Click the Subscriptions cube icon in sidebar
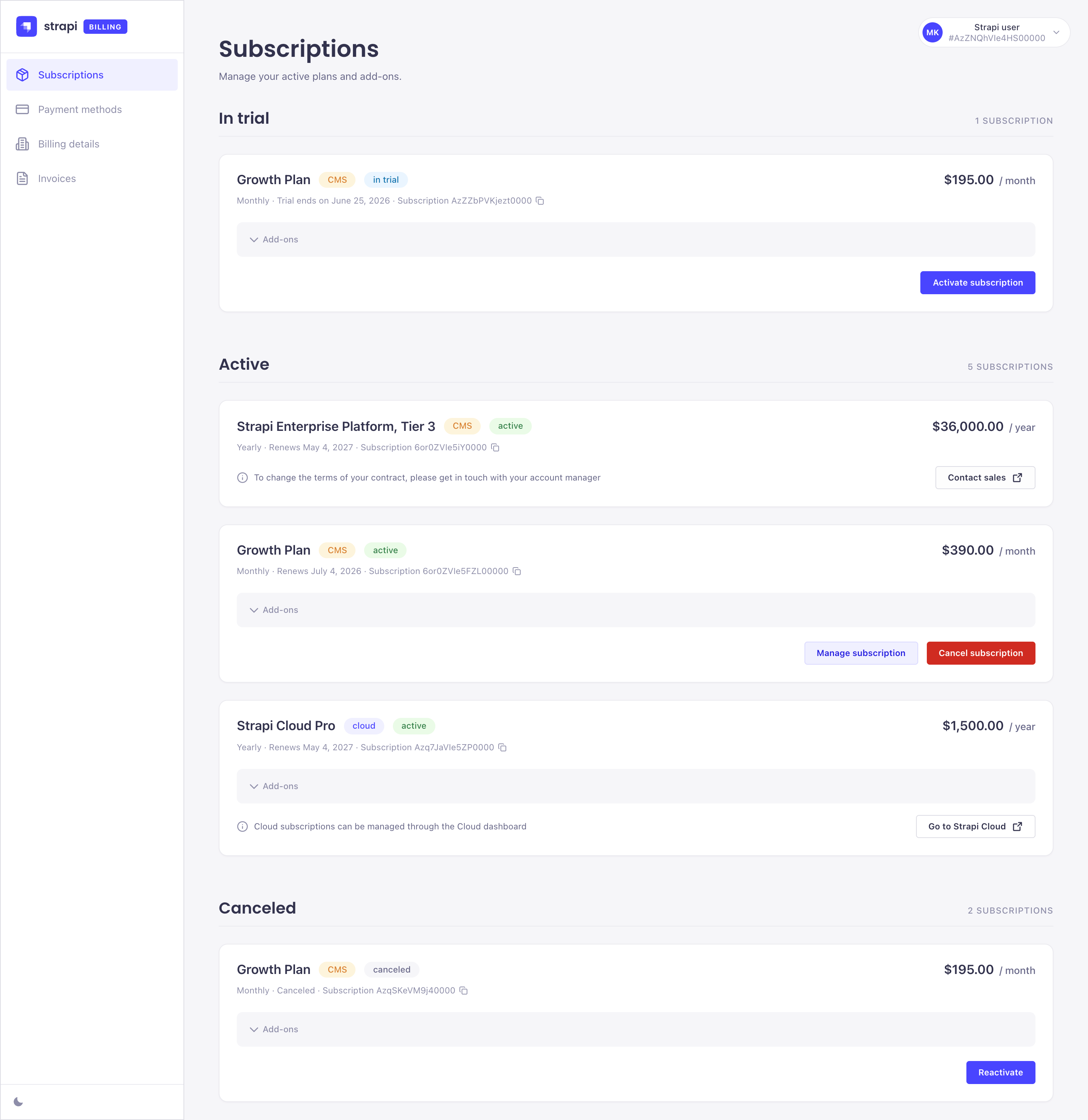1088x1120 pixels. tap(22, 75)
